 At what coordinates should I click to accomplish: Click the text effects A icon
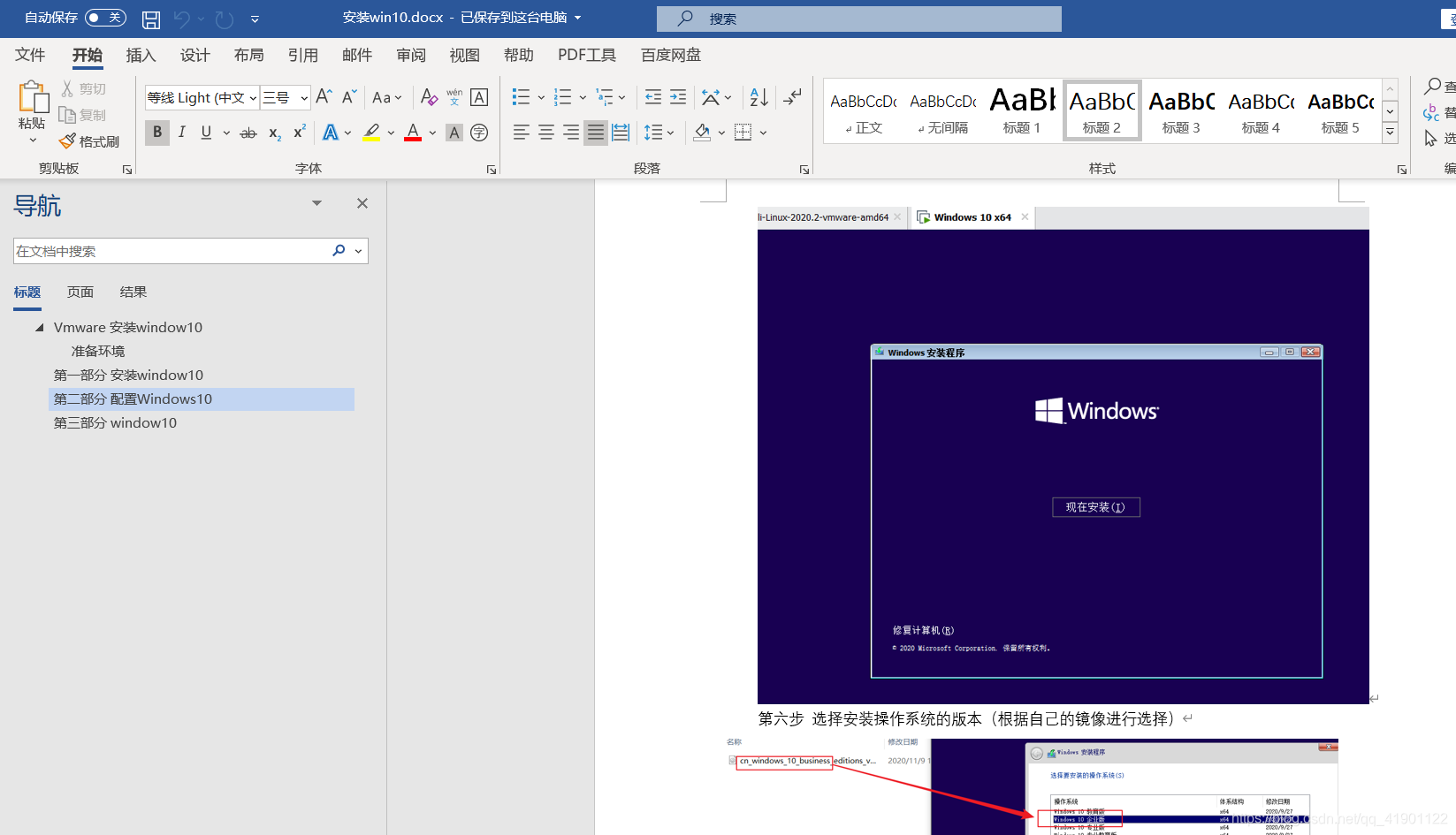(x=331, y=132)
